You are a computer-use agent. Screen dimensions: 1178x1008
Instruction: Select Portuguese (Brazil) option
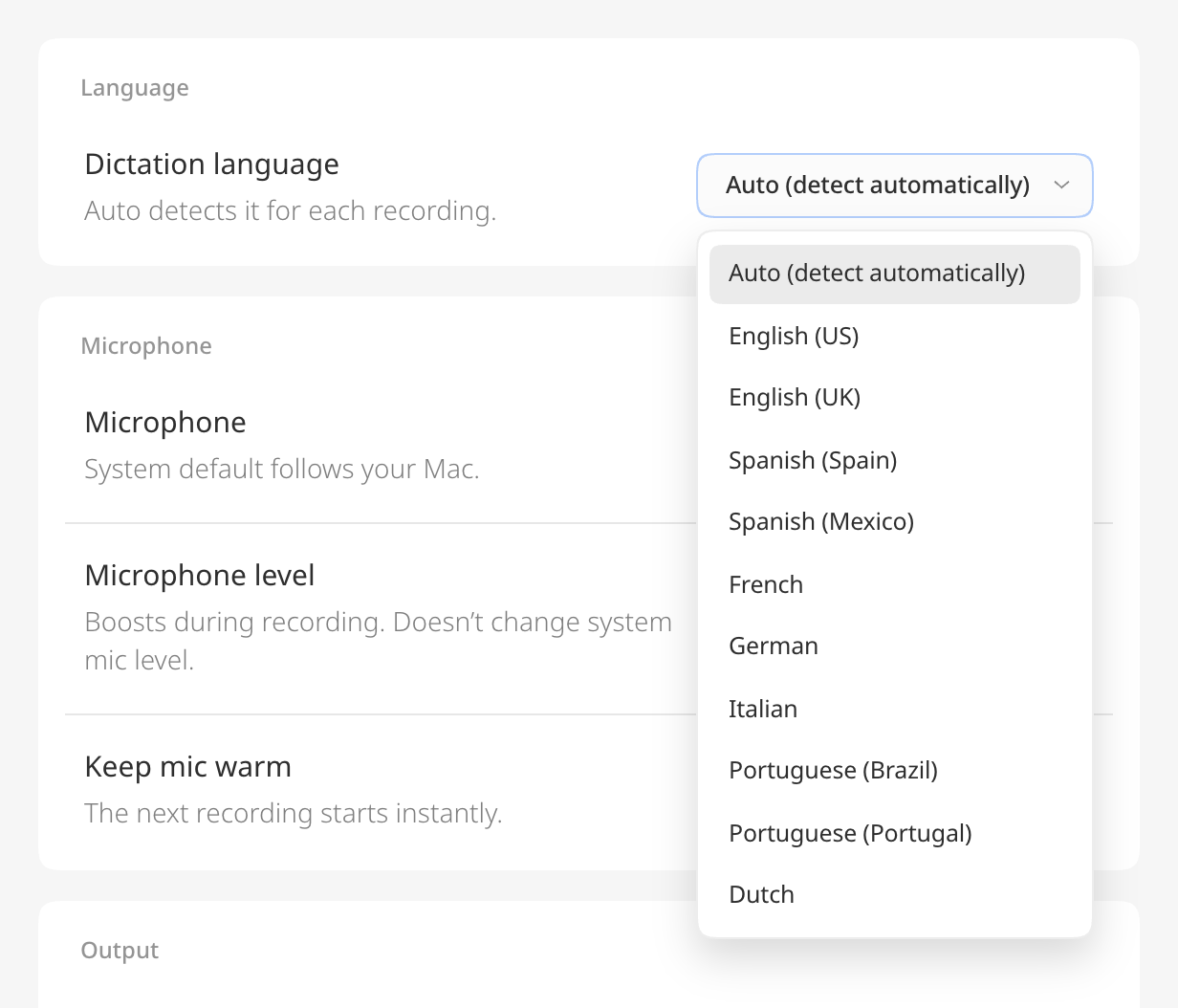point(894,771)
